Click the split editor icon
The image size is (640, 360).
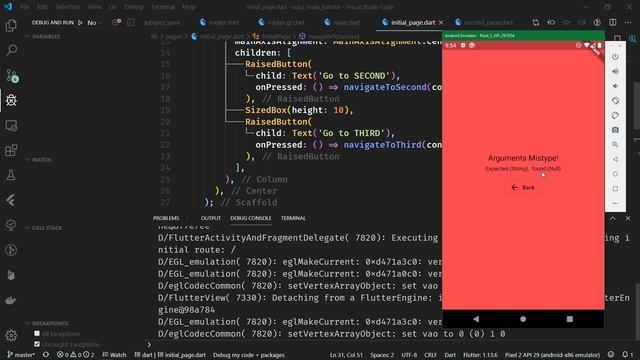coord(613,22)
